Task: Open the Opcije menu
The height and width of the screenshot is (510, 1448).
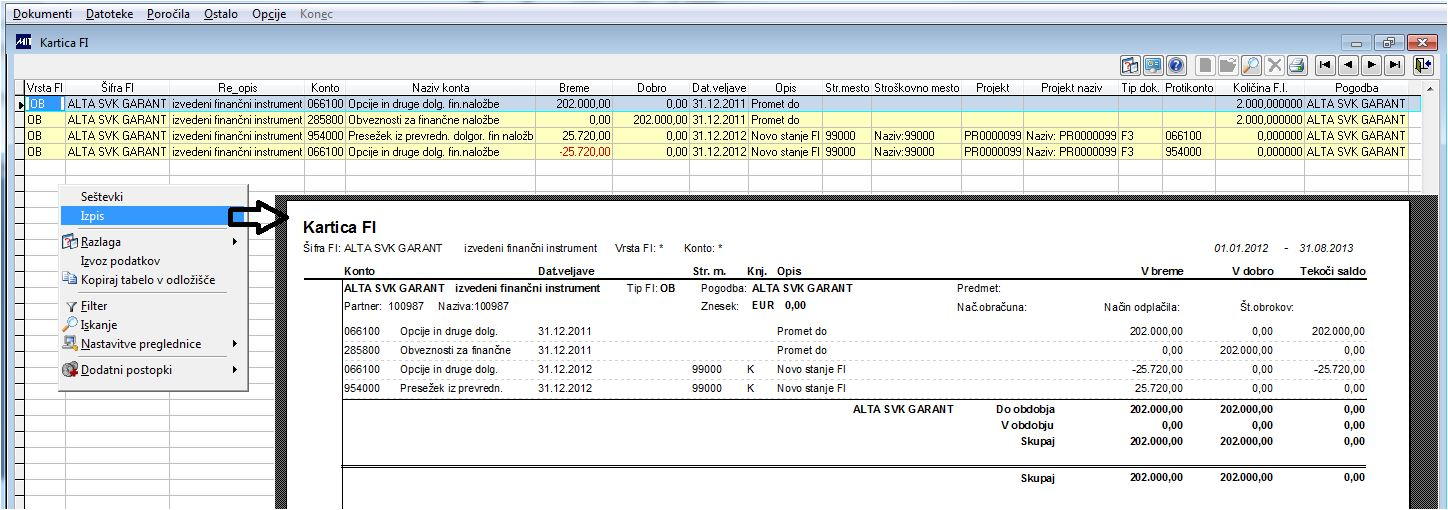Action: point(269,14)
